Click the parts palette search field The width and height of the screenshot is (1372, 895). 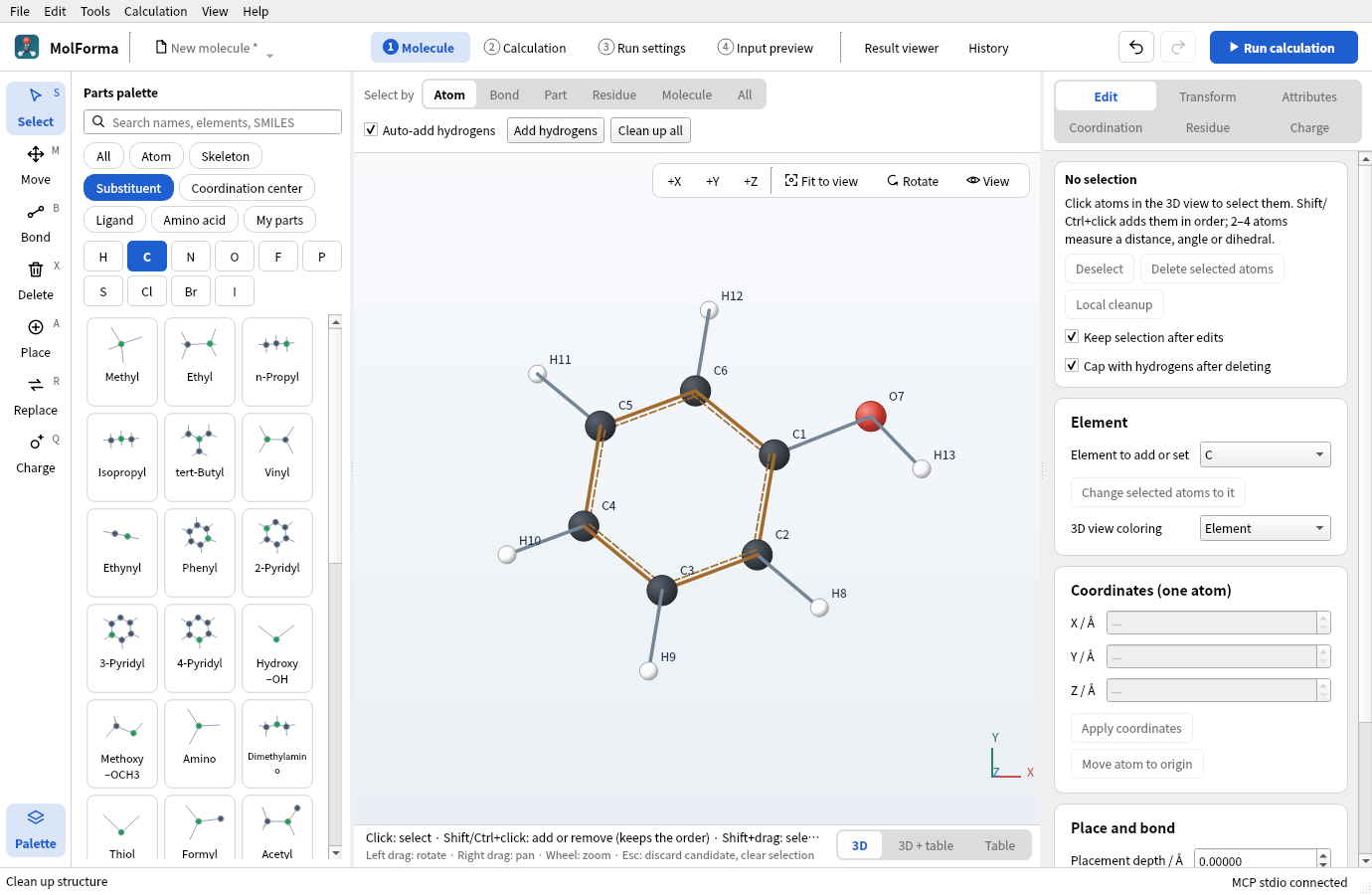click(213, 122)
